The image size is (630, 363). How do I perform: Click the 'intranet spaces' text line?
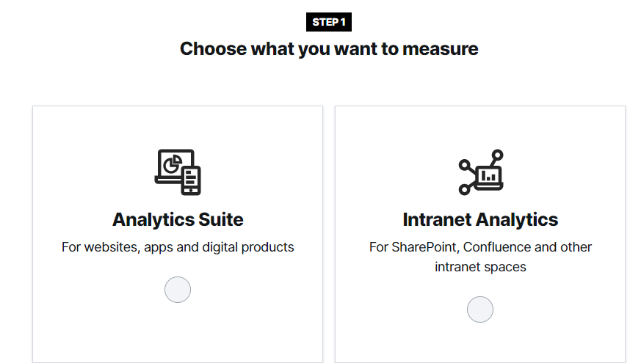[x=481, y=267]
